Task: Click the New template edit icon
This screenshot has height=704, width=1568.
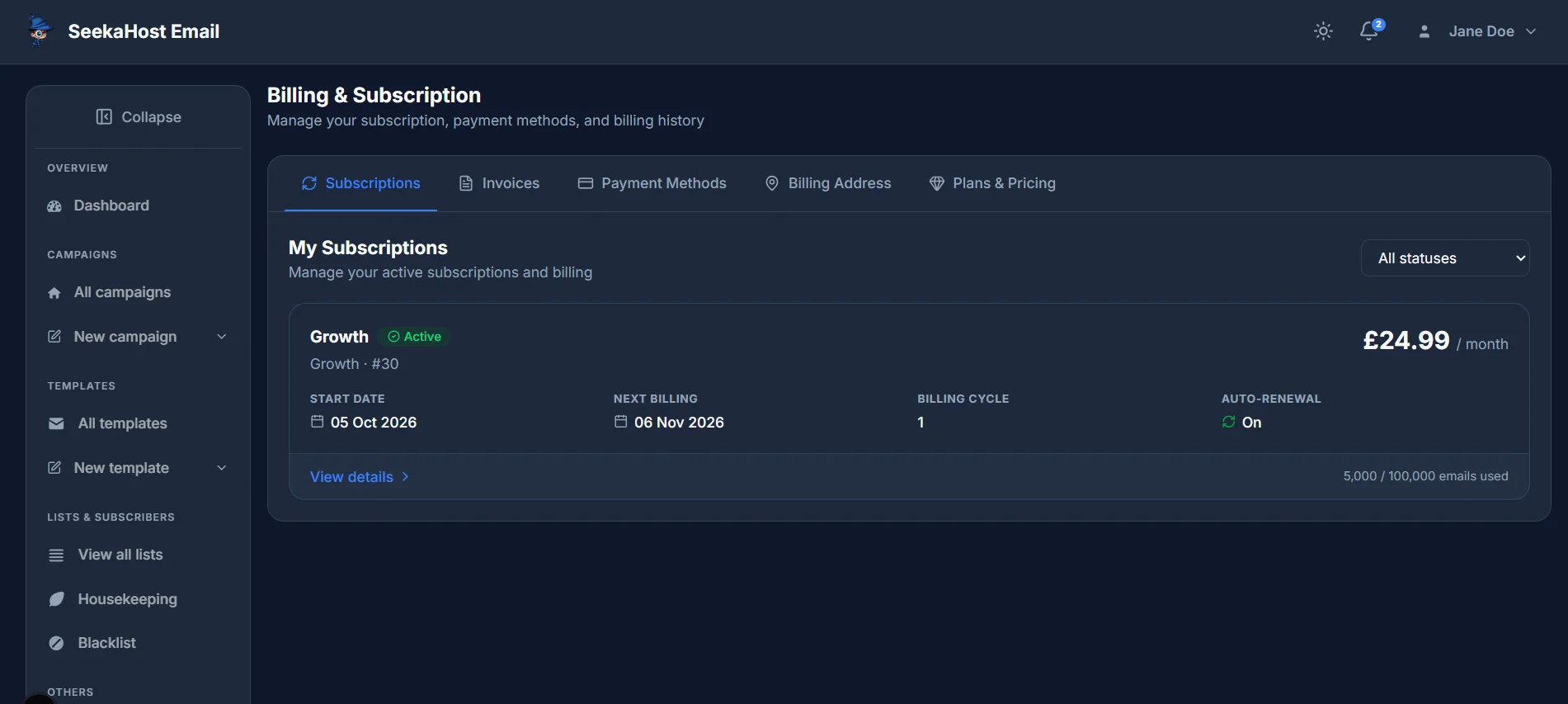Action: click(x=54, y=468)
